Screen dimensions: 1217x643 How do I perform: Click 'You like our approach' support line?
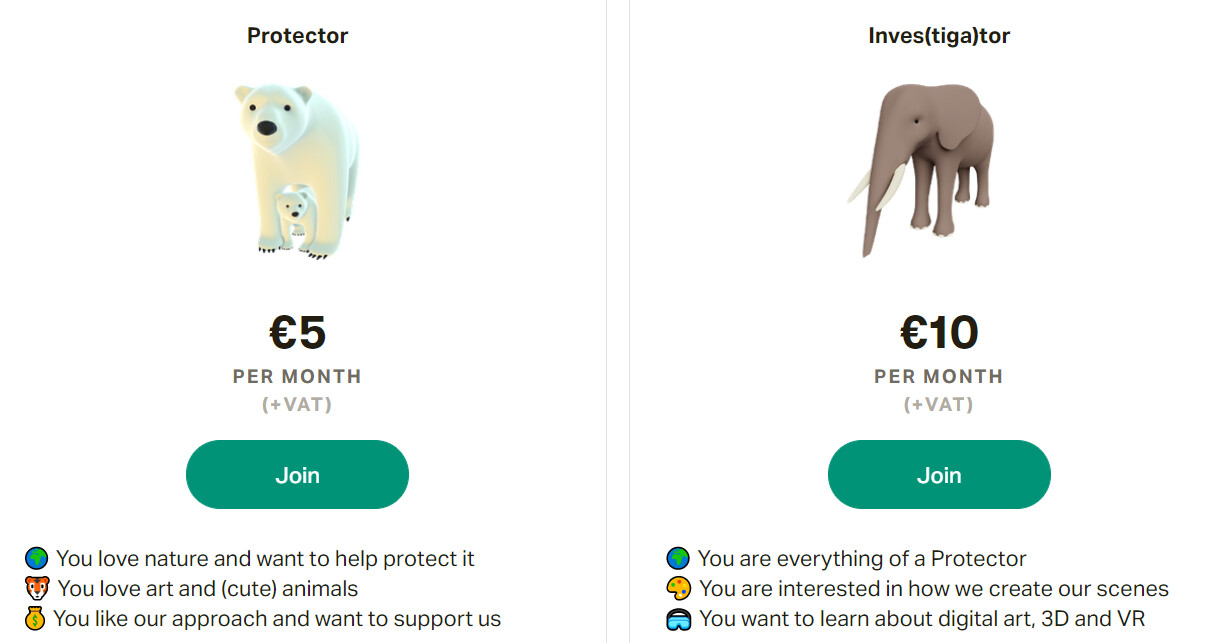point(277,619)
